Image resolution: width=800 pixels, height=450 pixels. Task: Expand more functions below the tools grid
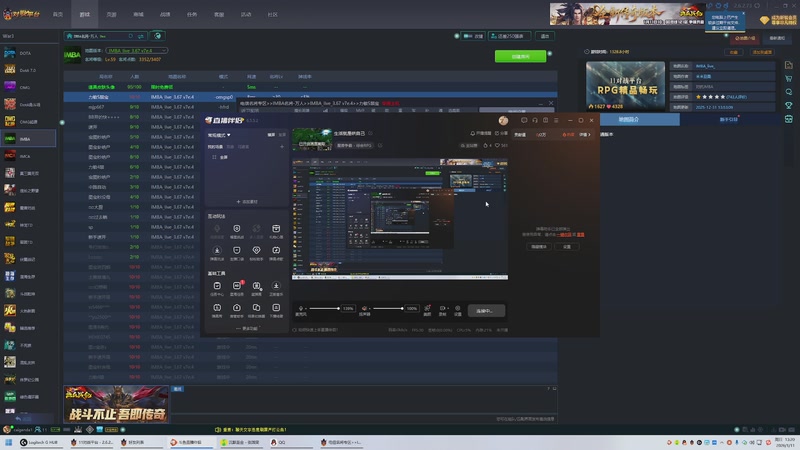[x=247, y=329]
